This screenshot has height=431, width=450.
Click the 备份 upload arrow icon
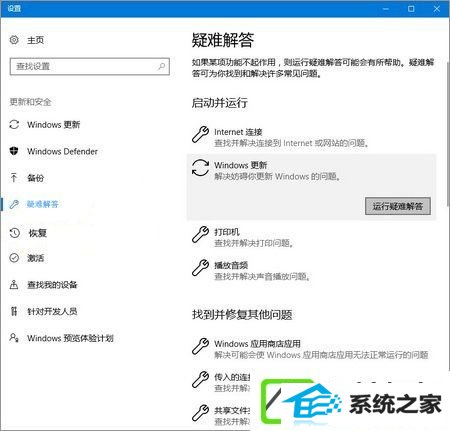14,178
